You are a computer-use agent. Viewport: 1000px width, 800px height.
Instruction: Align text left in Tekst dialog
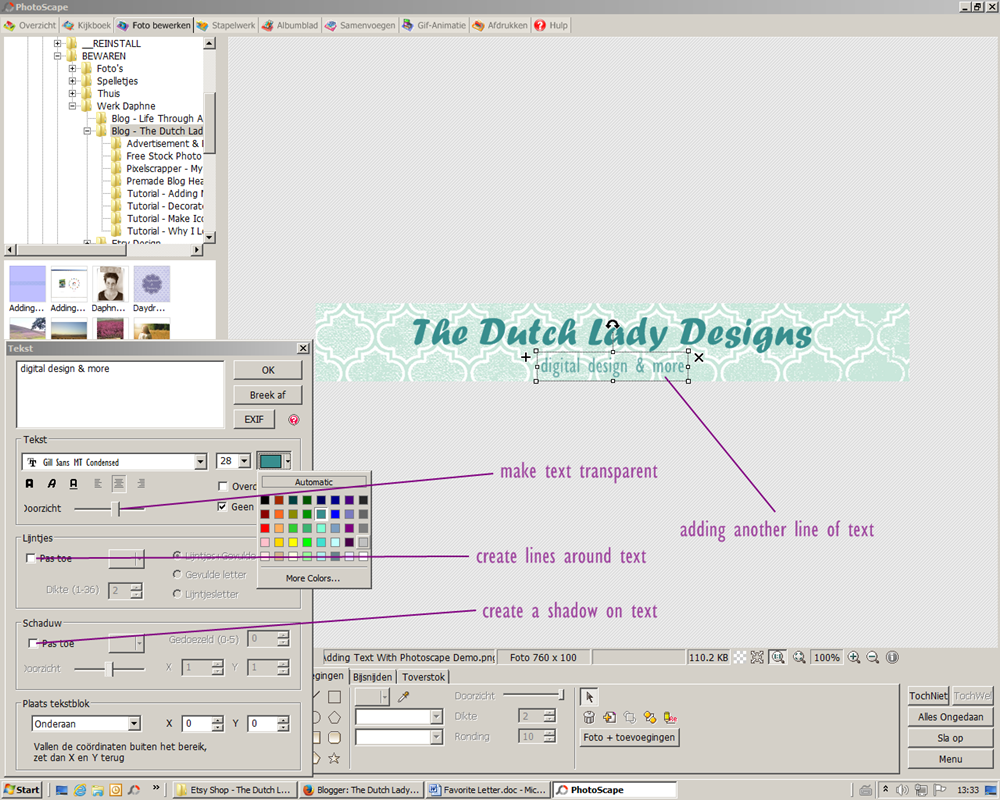(98, 484)
